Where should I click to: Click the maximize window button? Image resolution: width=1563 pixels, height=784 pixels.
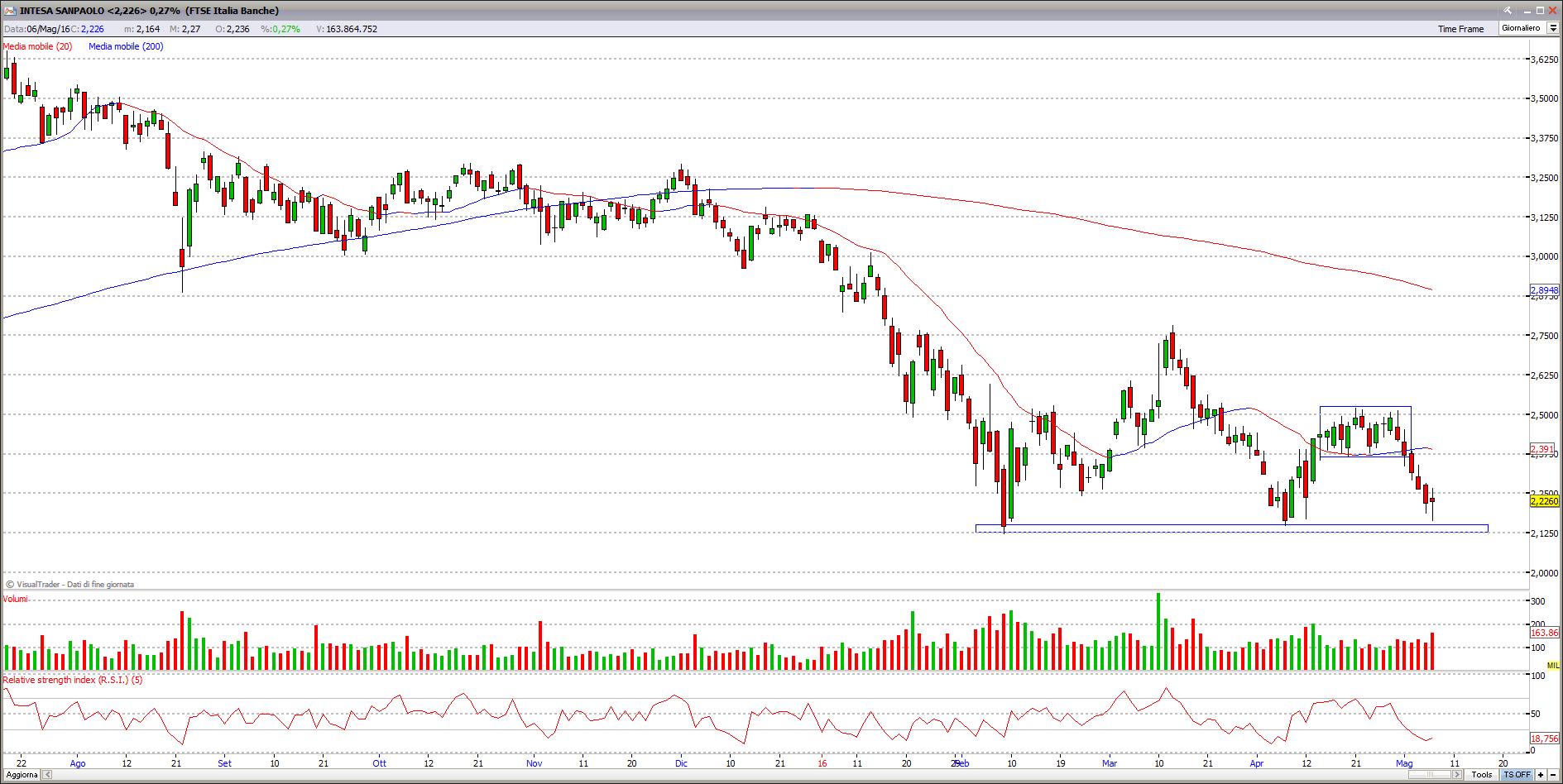click(x=1540, y=11)
